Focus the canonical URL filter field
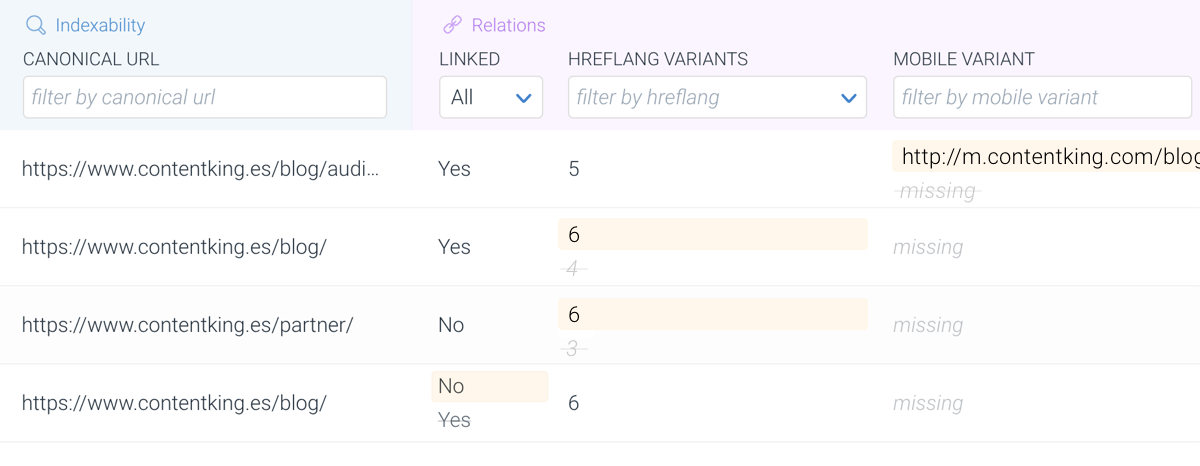 click(205, 97)
